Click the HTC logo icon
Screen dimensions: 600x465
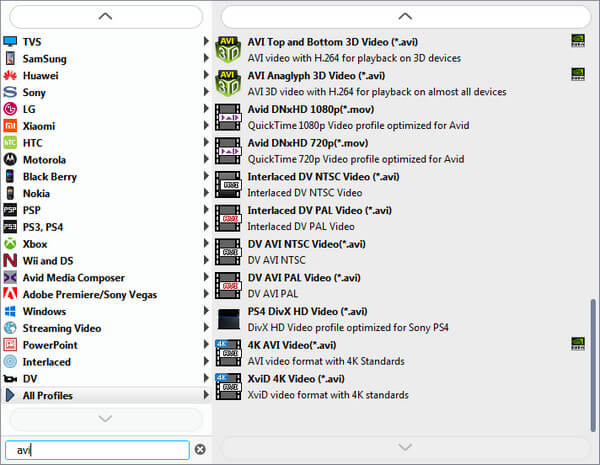click(10, 143)
